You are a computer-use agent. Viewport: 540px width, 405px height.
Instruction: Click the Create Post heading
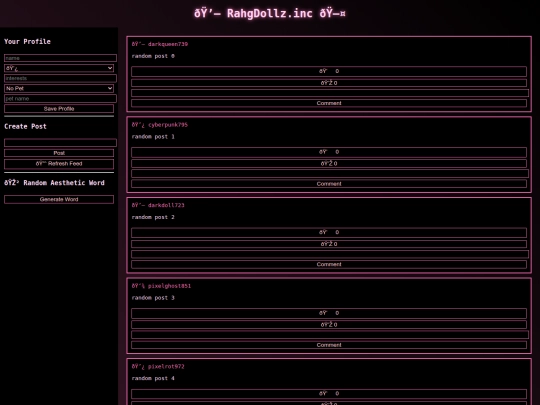25,126
